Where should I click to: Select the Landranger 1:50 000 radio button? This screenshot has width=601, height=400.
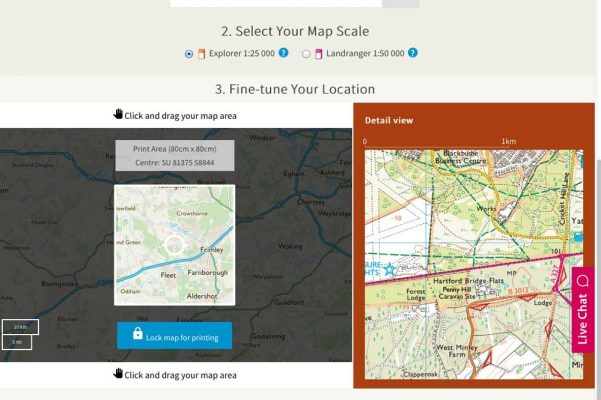coord(306,54)
